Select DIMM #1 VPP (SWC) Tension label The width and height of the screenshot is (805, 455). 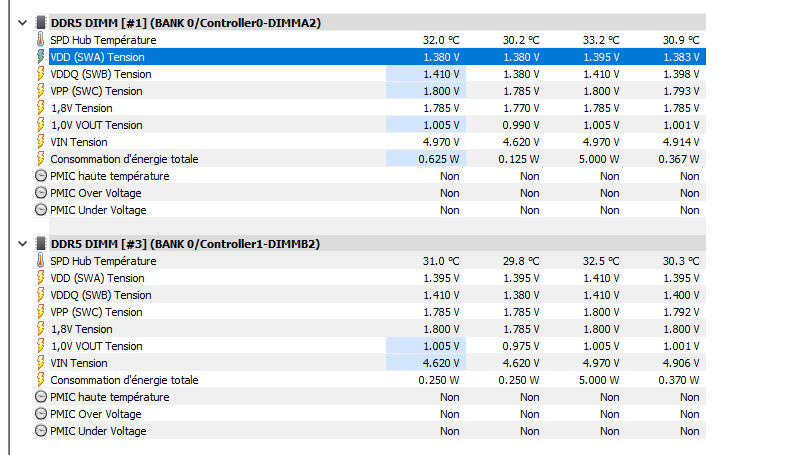97,91
